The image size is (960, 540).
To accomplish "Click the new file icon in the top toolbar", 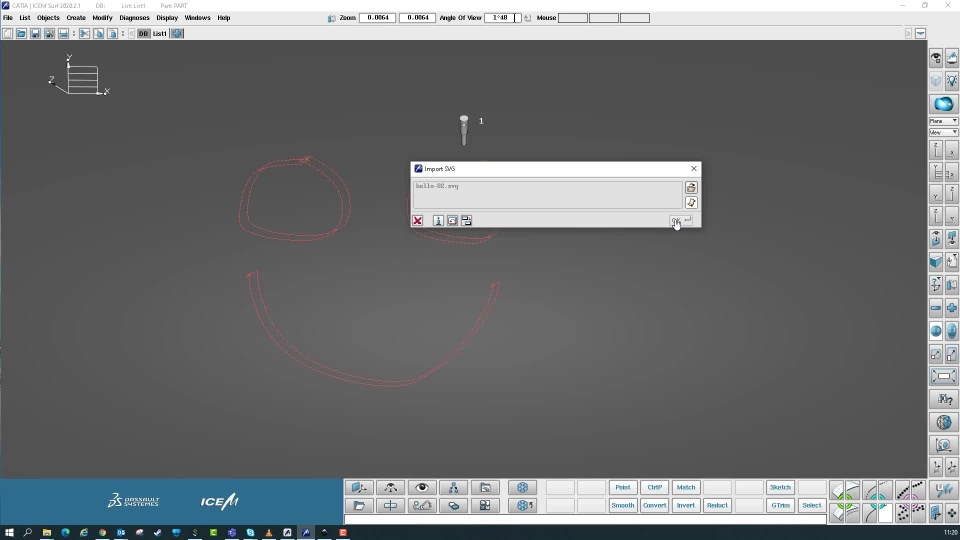I will [7, 34].
